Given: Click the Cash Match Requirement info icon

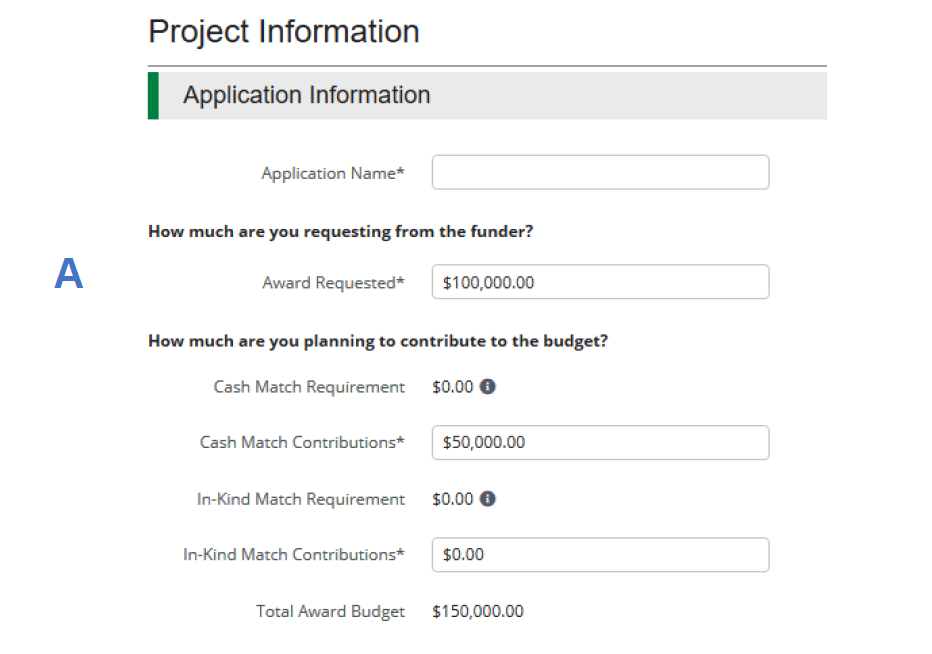Looking at the screenshot, I should pyautogui.click(x=487, y=386).
